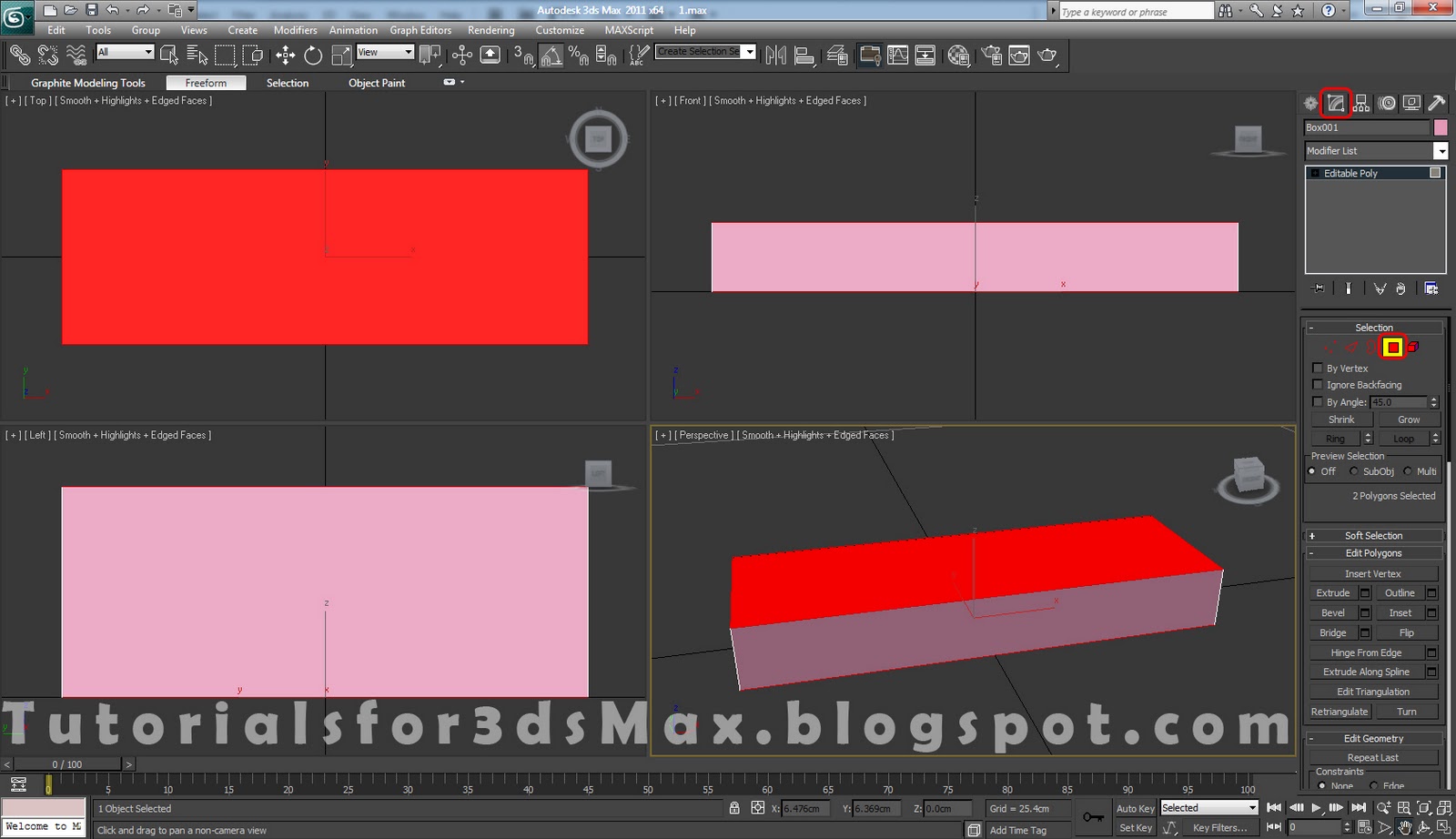
Task: Activate the Modify panel tab
Action: click(1334, 103)
